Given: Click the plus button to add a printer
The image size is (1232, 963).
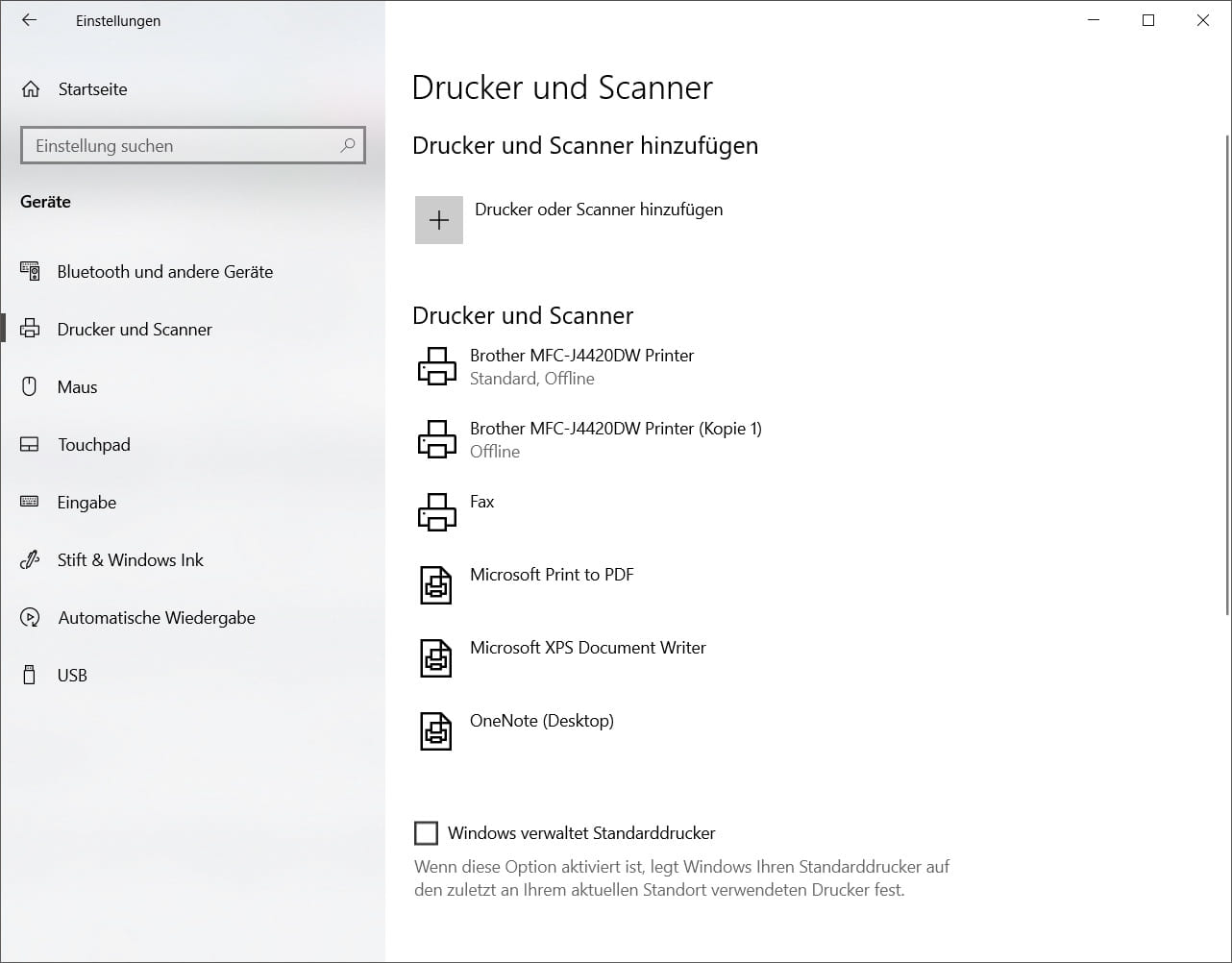Looking at the screenshot, I should [438, 219].
